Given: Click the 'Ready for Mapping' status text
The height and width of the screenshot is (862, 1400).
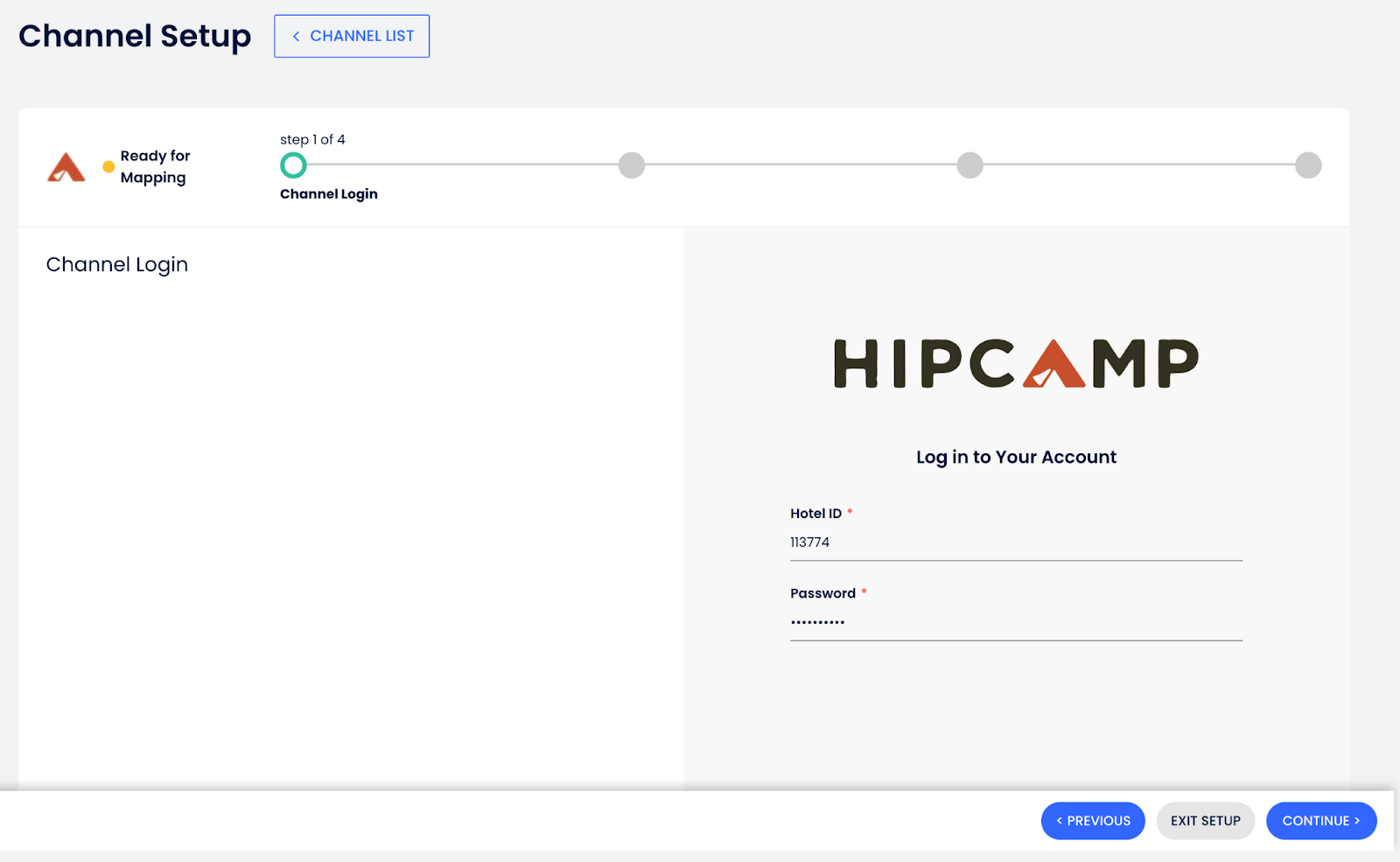Looking at the screenshot, I should 155,166.
